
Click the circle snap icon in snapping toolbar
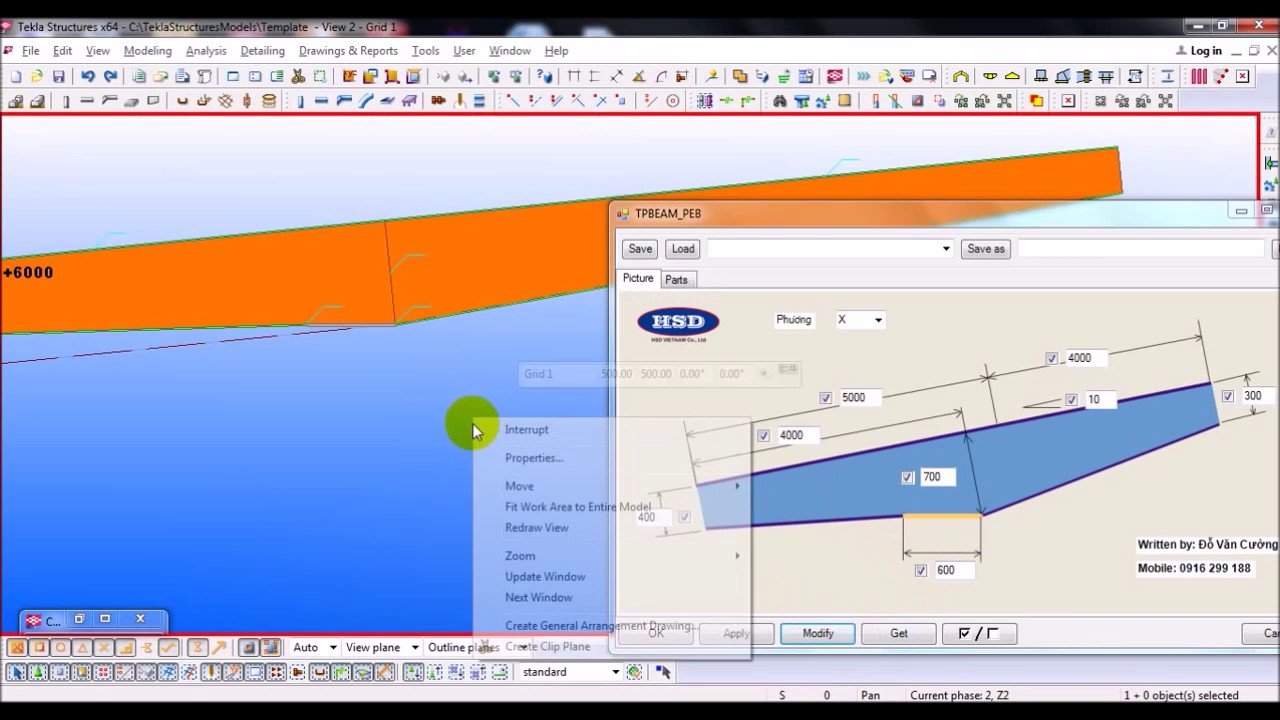tap(61, 648)
